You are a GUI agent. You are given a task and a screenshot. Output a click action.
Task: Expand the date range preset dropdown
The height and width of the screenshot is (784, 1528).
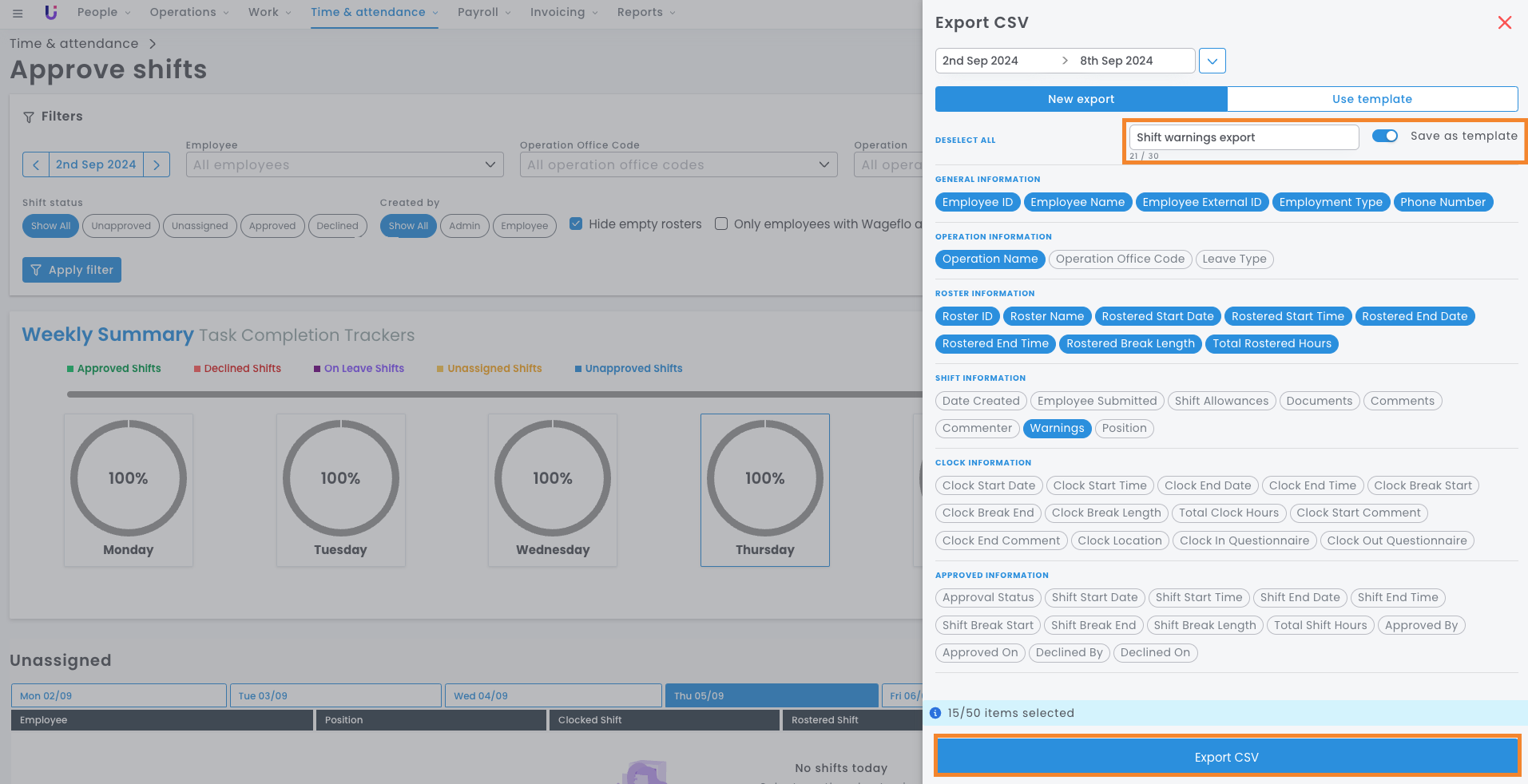[1212, 61]
